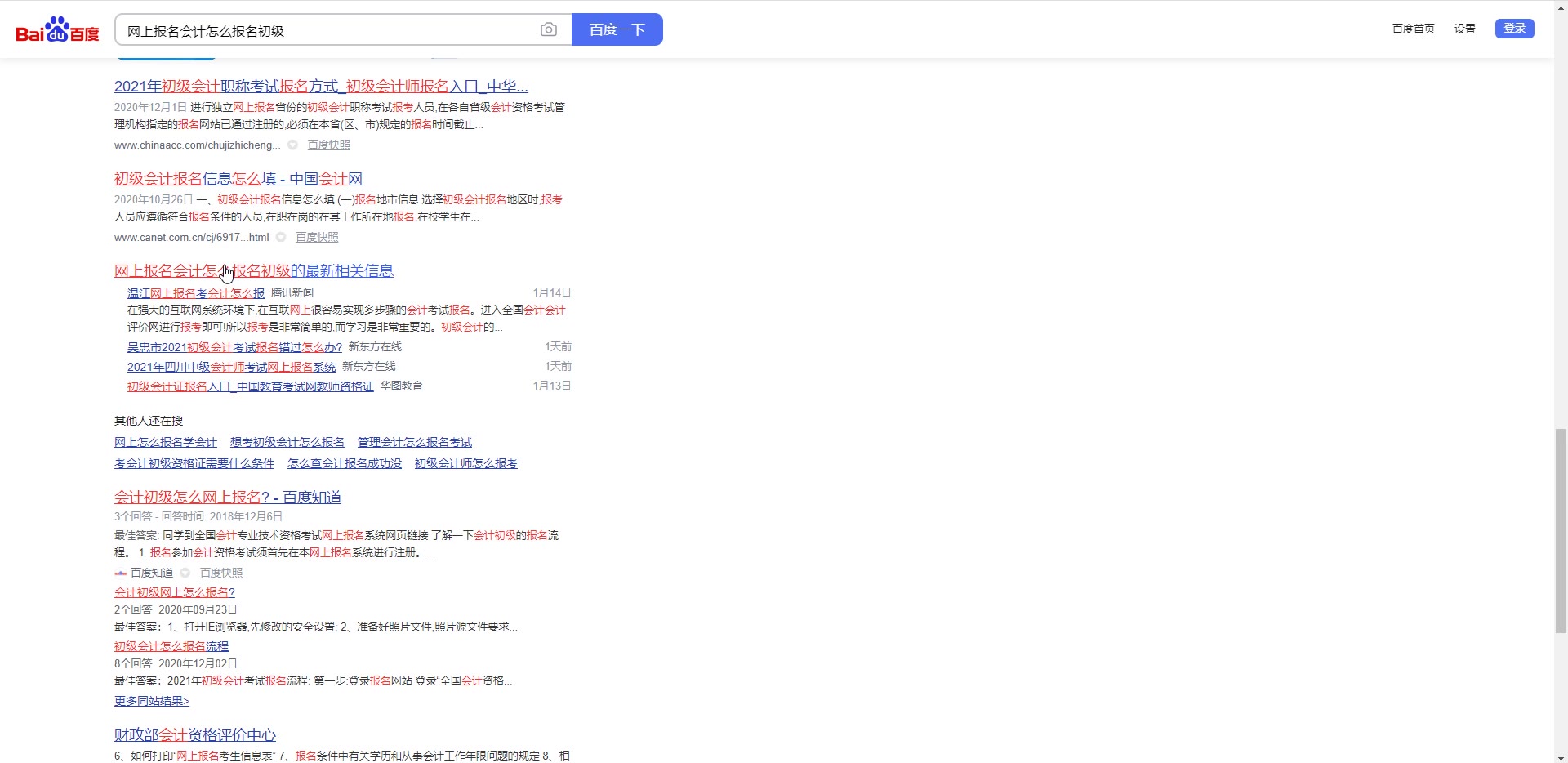Open result 2021年初级会计职称考试报名方式

coord(321,87)
